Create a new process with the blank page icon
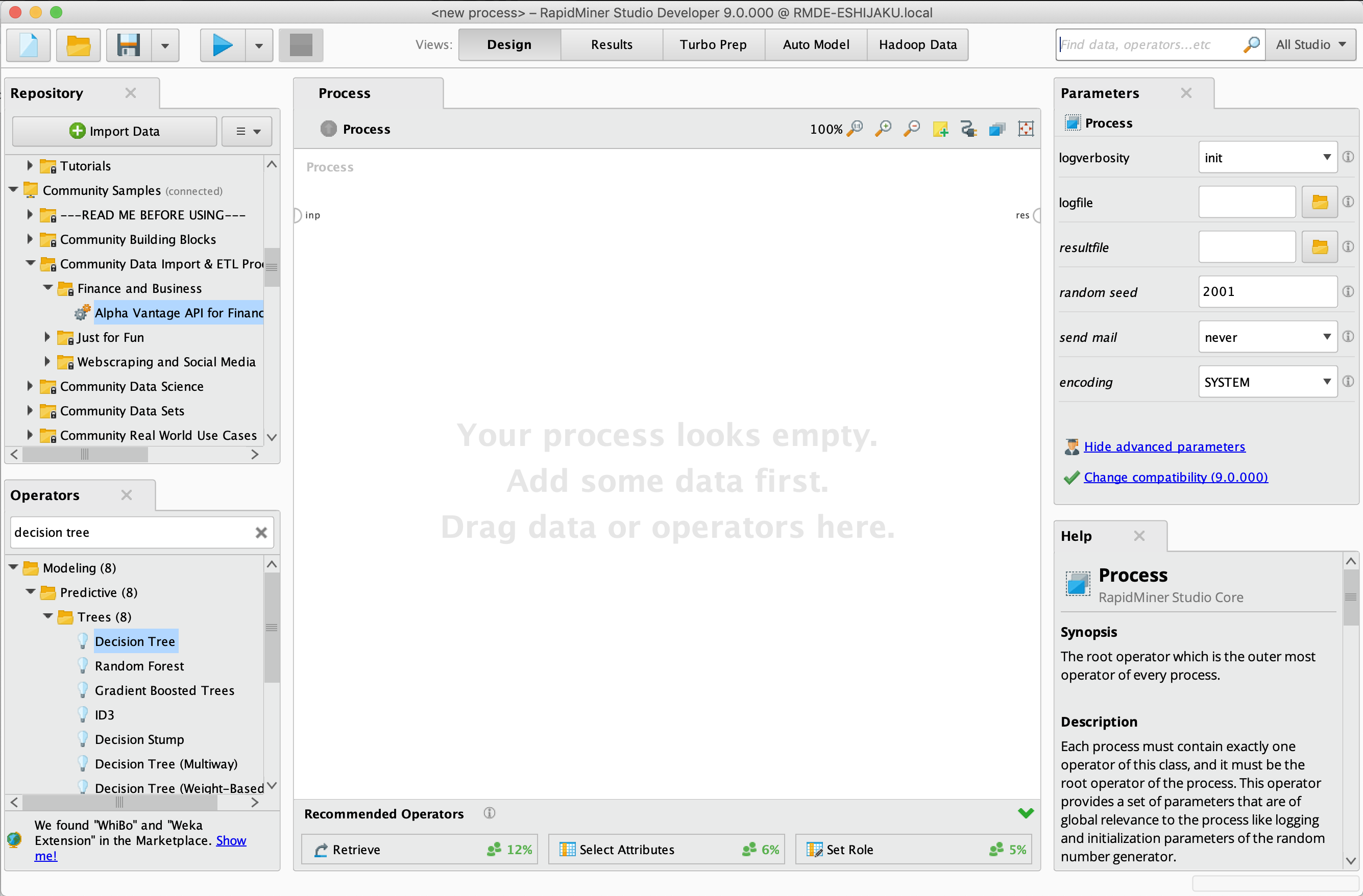 (x=28, y=45)
